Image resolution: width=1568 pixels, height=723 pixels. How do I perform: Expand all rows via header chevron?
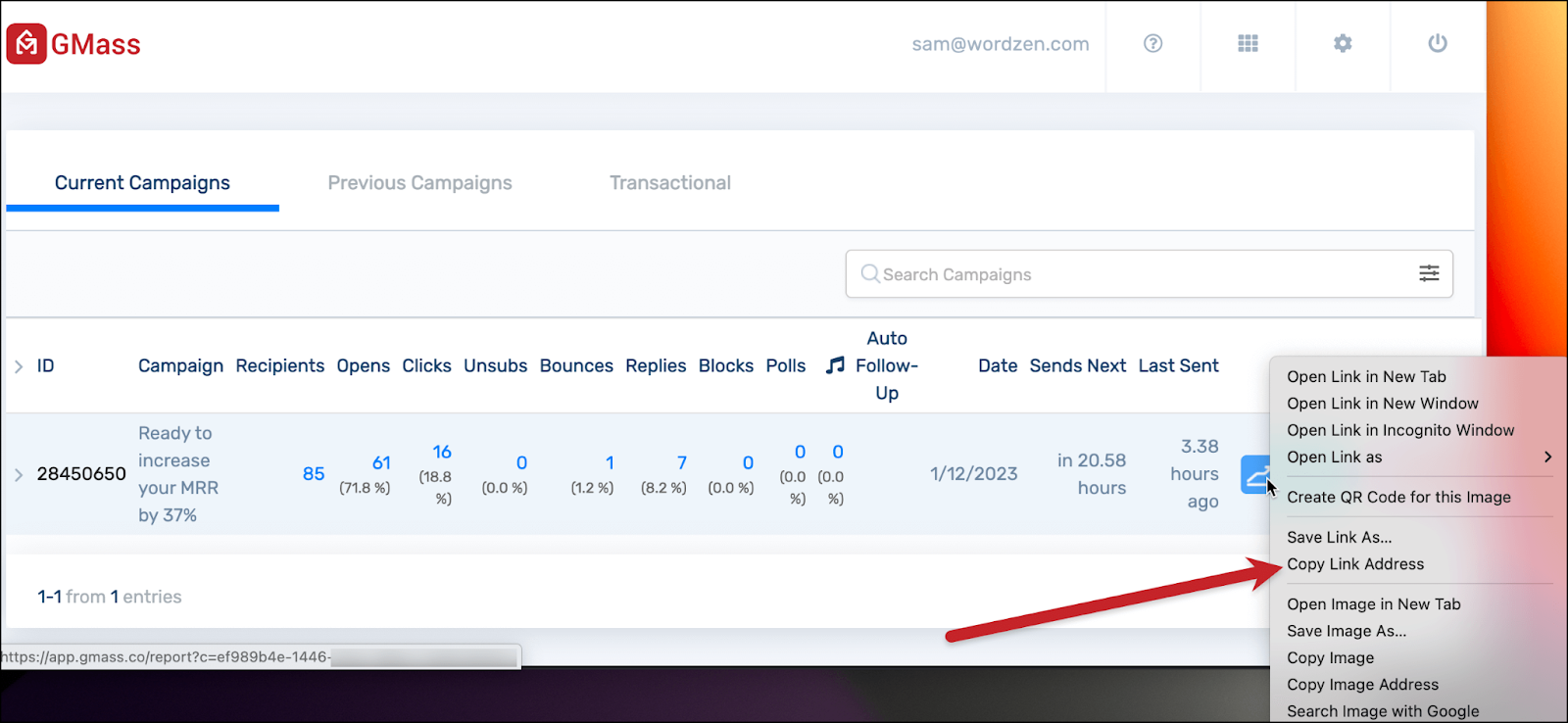(x=19, y=366)
